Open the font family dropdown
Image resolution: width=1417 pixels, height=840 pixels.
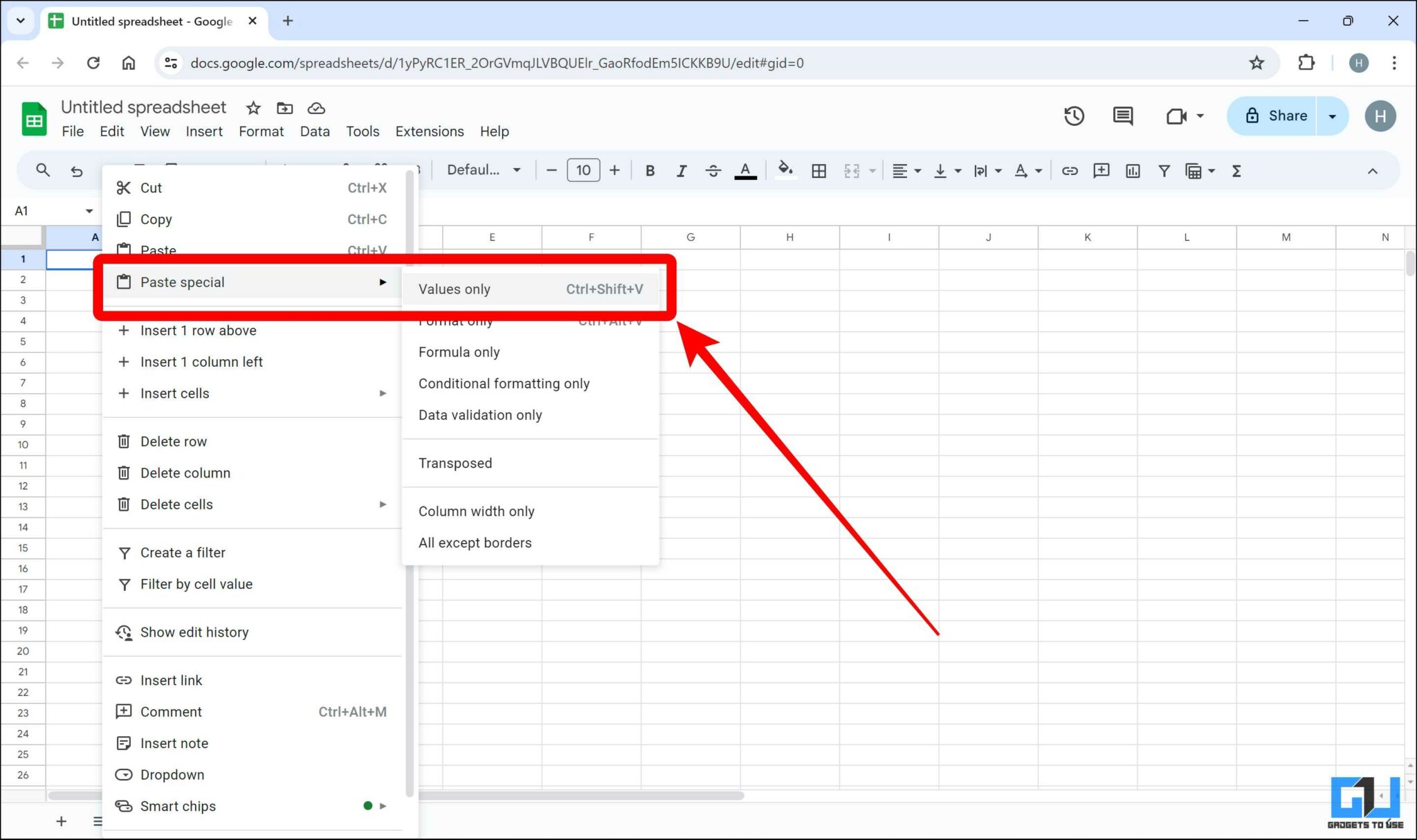pos(484,170)
